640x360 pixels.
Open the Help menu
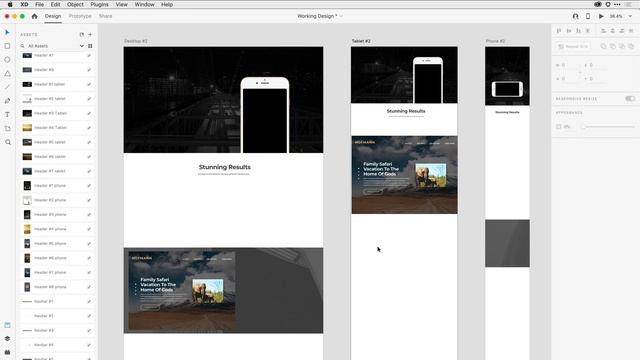point(167,4)
